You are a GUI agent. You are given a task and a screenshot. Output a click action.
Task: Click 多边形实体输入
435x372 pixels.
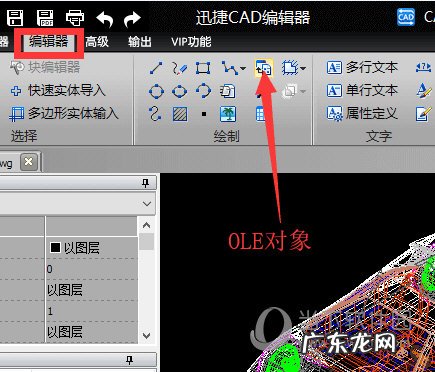[x=64, y=113]
